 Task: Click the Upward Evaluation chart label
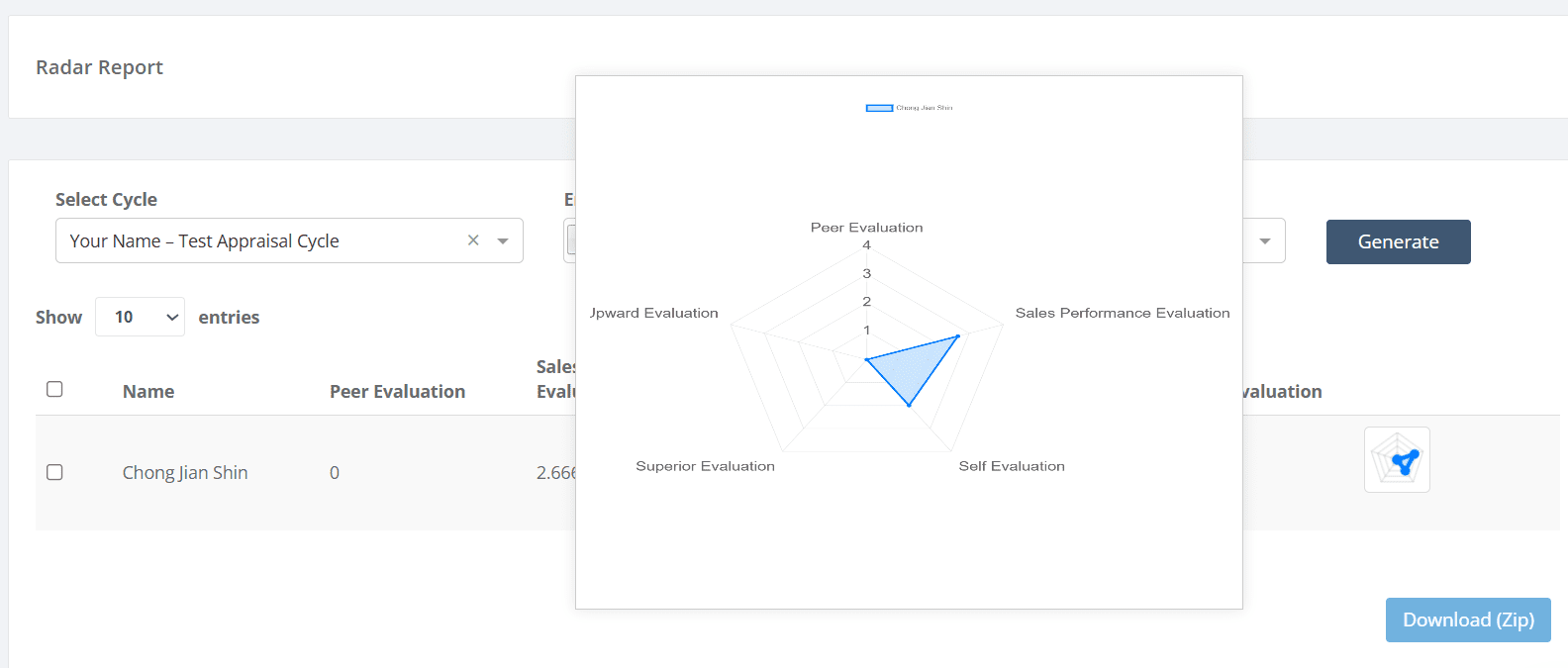point(654,313)
